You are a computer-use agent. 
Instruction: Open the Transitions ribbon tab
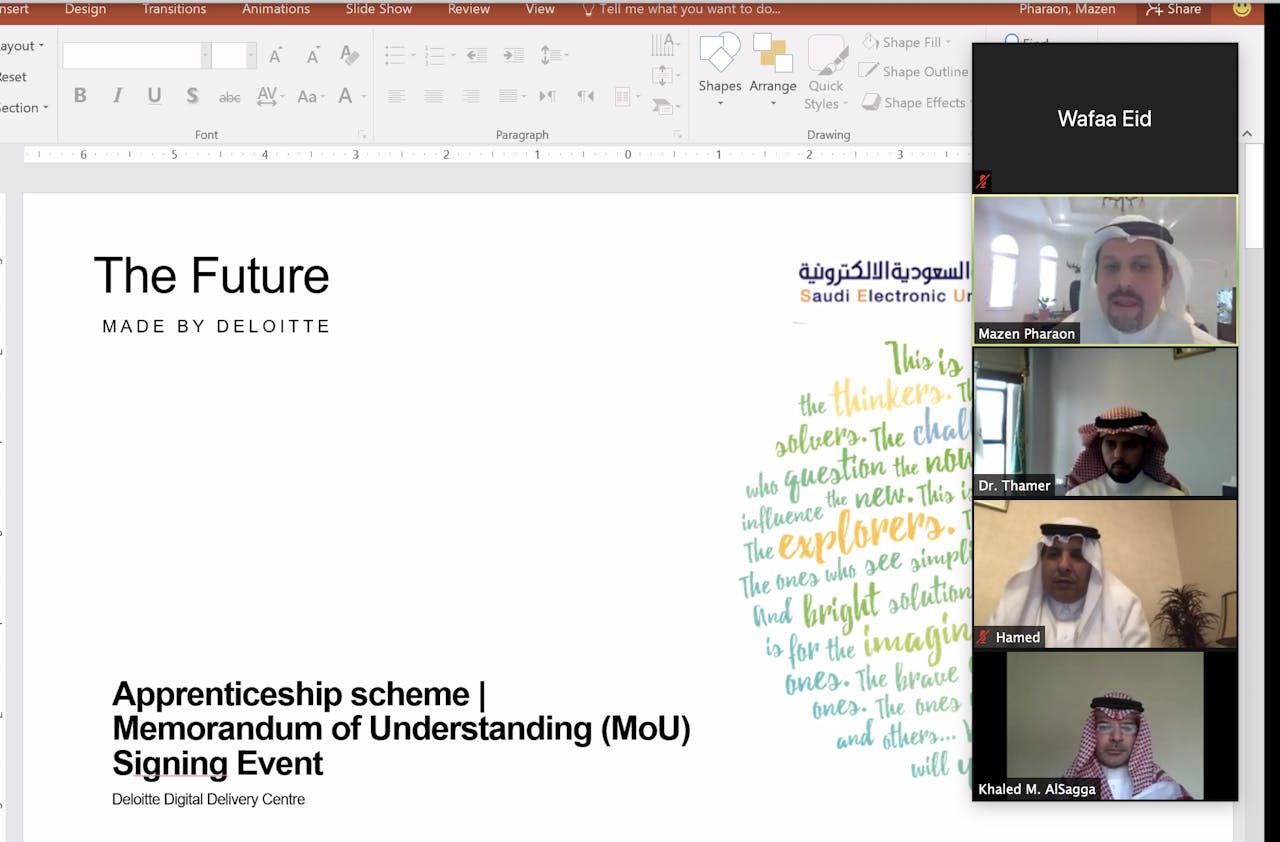174,9
